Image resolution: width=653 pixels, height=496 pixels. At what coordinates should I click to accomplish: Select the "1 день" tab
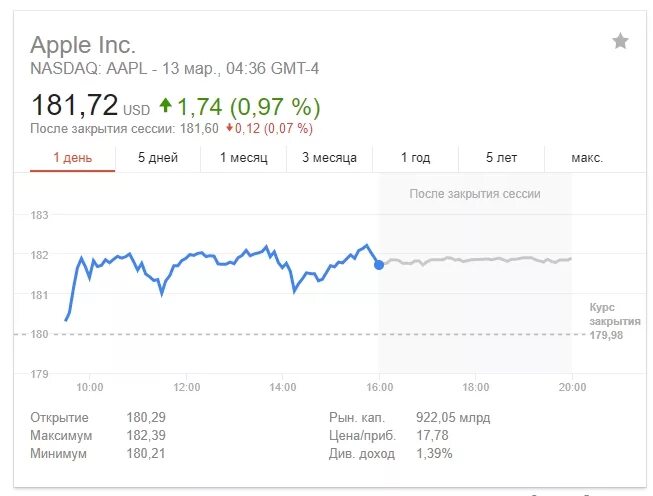72,158
